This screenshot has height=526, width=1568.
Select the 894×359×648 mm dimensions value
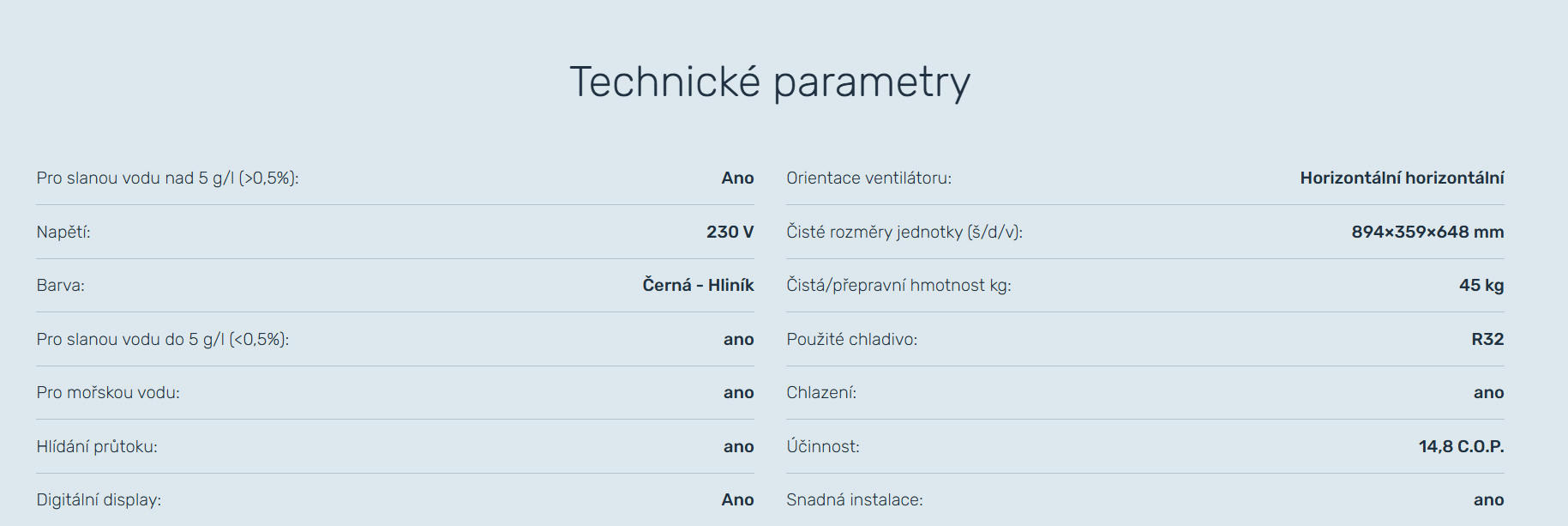pyautogui.click(x=1427, y=232)
